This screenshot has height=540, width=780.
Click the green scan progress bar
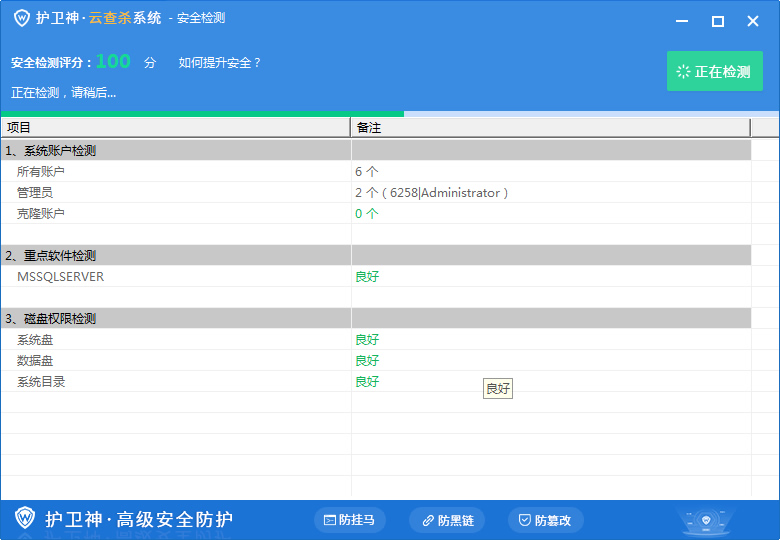point(200,114)
